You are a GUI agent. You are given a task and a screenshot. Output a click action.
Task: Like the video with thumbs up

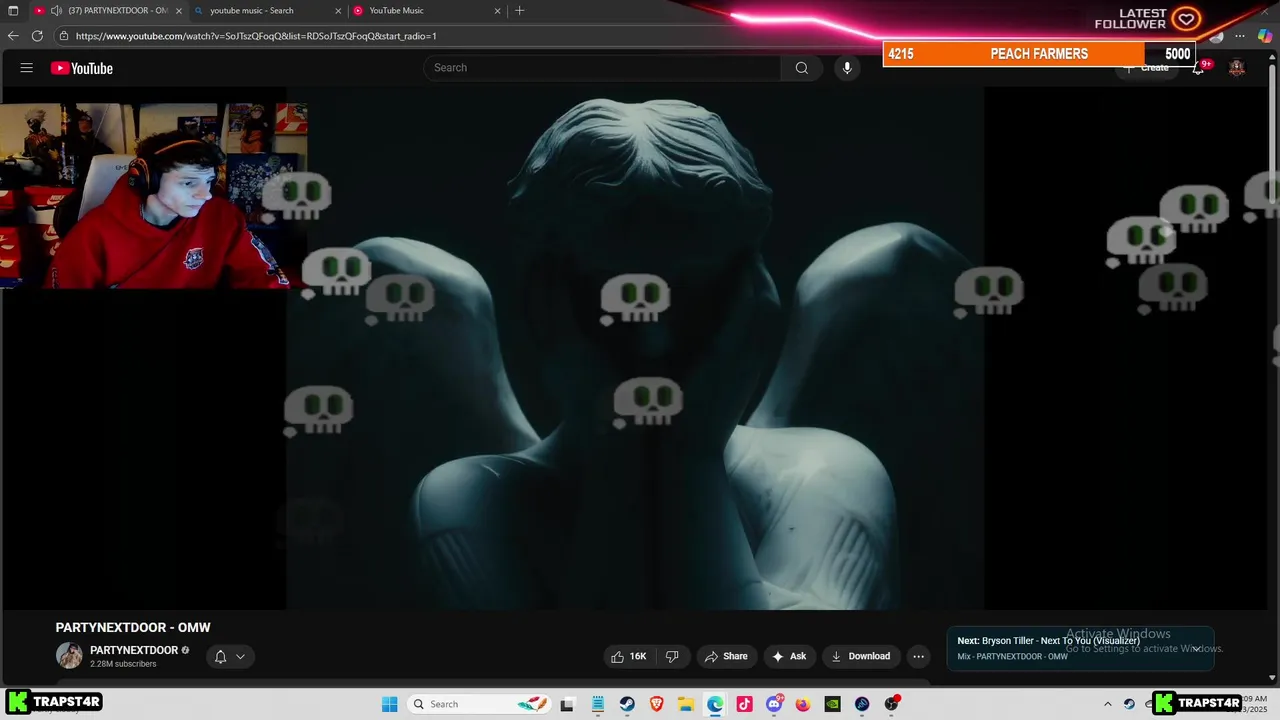pos(629,656)
